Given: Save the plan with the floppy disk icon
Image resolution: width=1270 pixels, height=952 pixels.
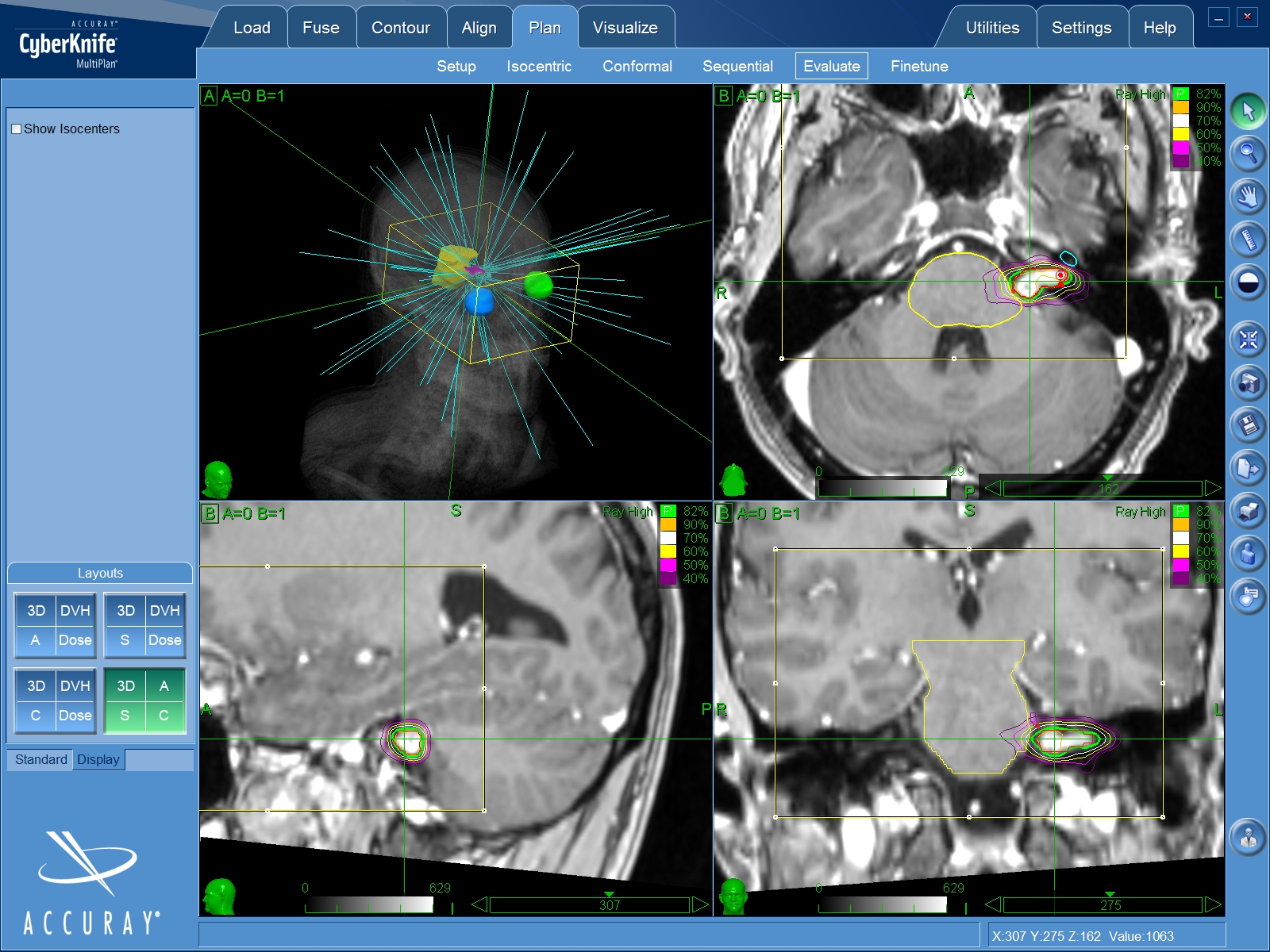Looking at the screenshot, I should coord(1248,425).
